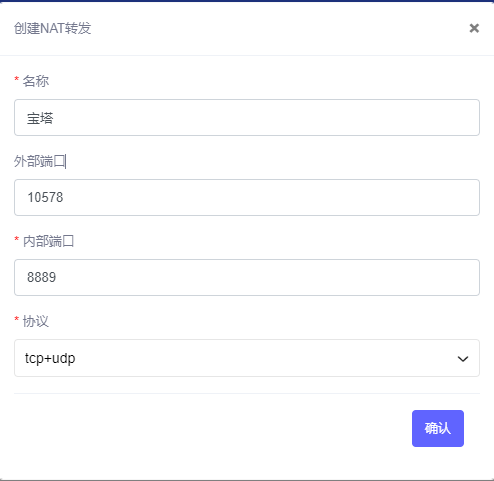Screen dimensions: 494x481
Task: Click the 内部端口 field label
Action: pos(48,241)
